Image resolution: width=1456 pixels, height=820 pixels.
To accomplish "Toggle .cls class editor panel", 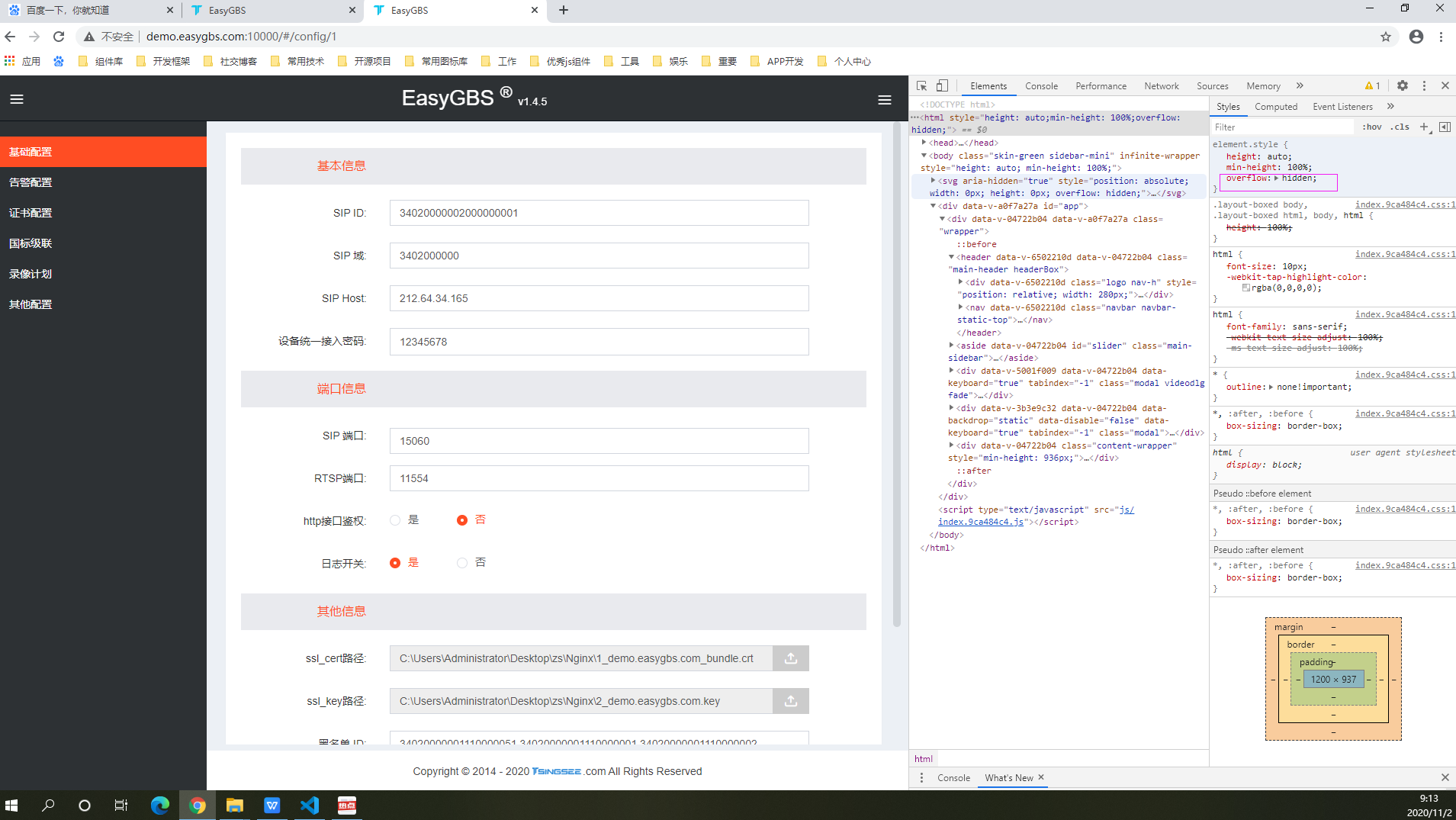I will click(1400, 127).
